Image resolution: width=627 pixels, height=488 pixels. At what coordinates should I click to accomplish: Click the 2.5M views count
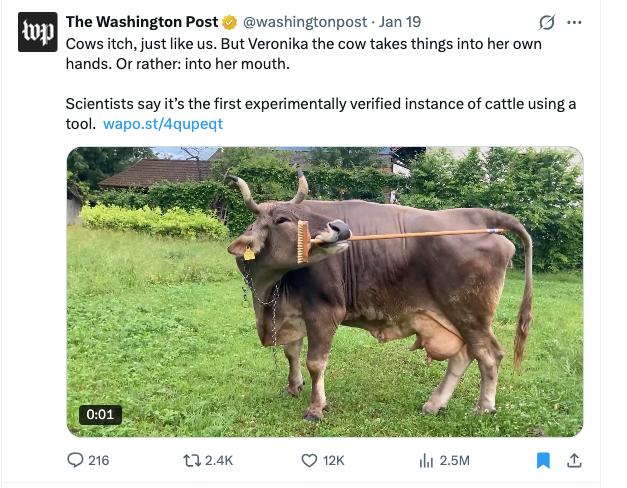click(x=454, y=460)
